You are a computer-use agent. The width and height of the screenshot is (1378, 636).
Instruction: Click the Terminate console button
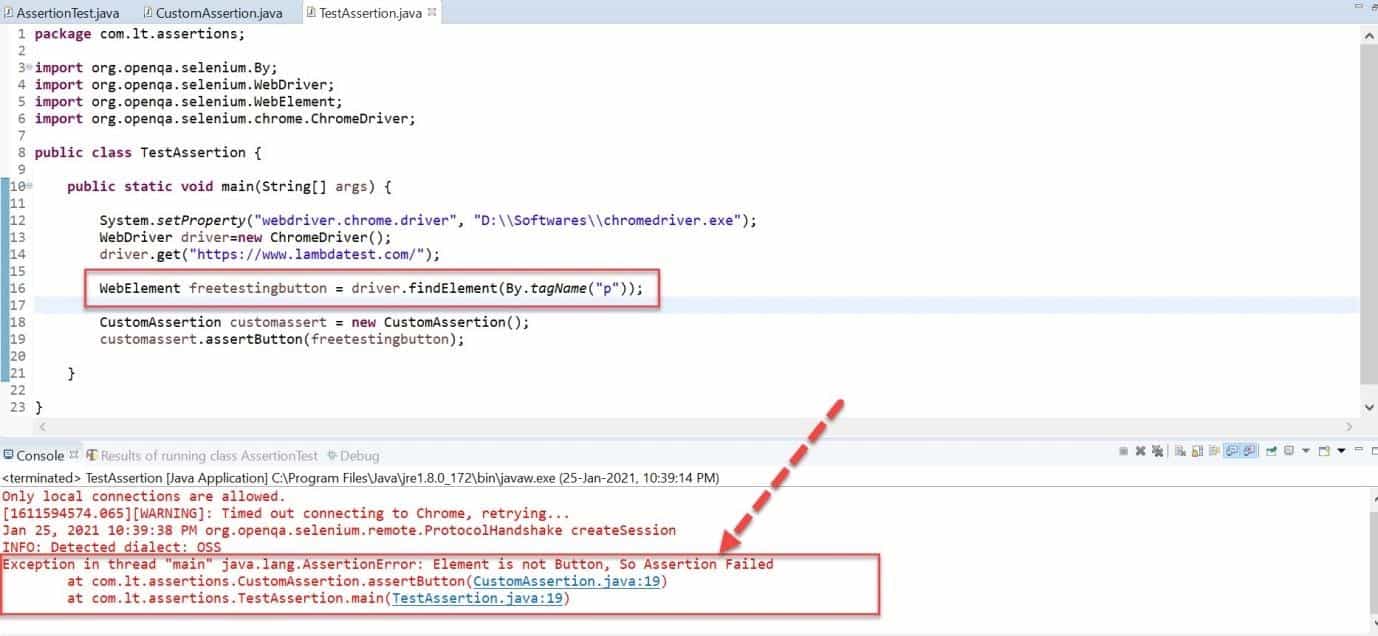1124,451
